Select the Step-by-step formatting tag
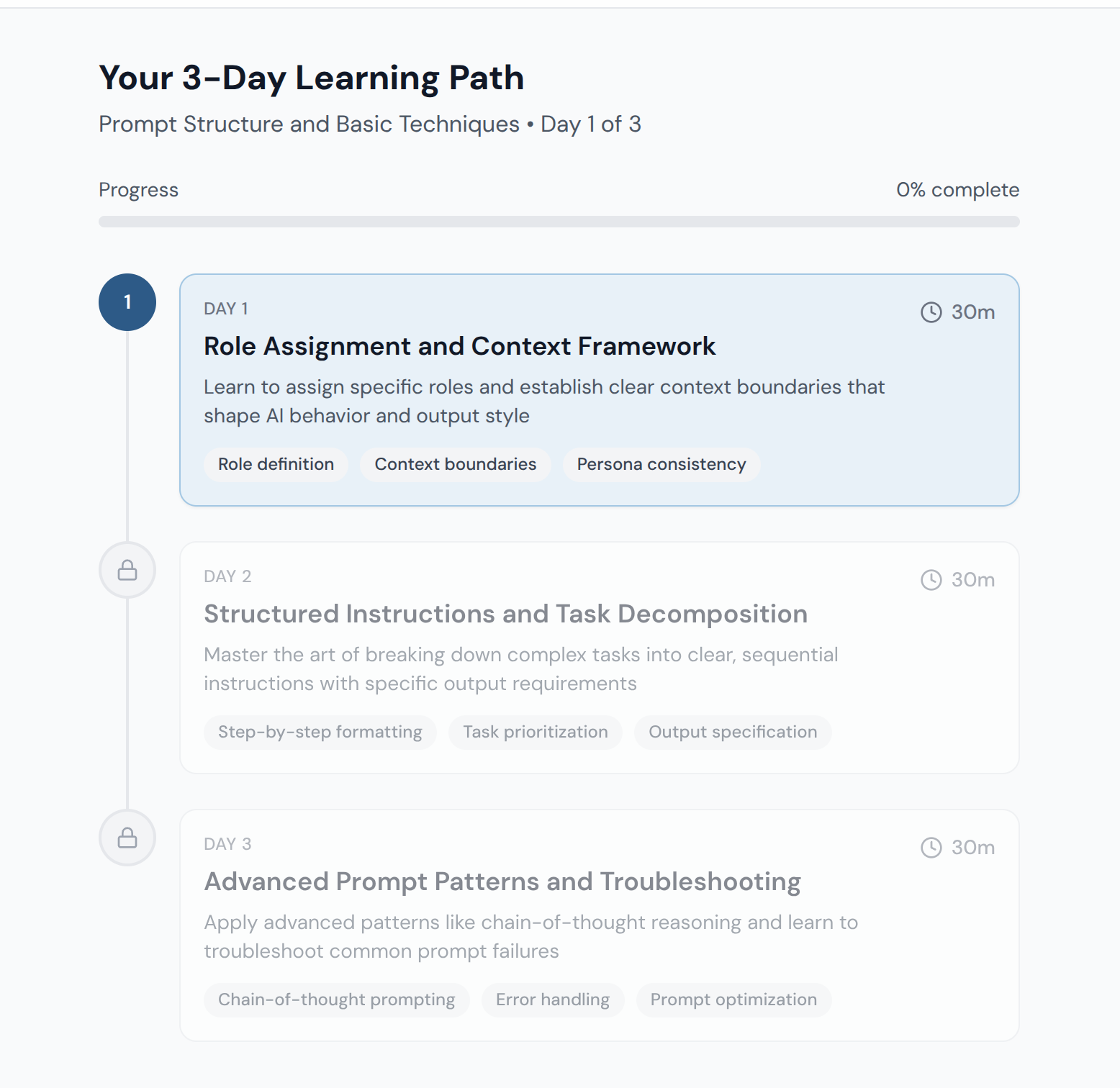 coord(320,732)
